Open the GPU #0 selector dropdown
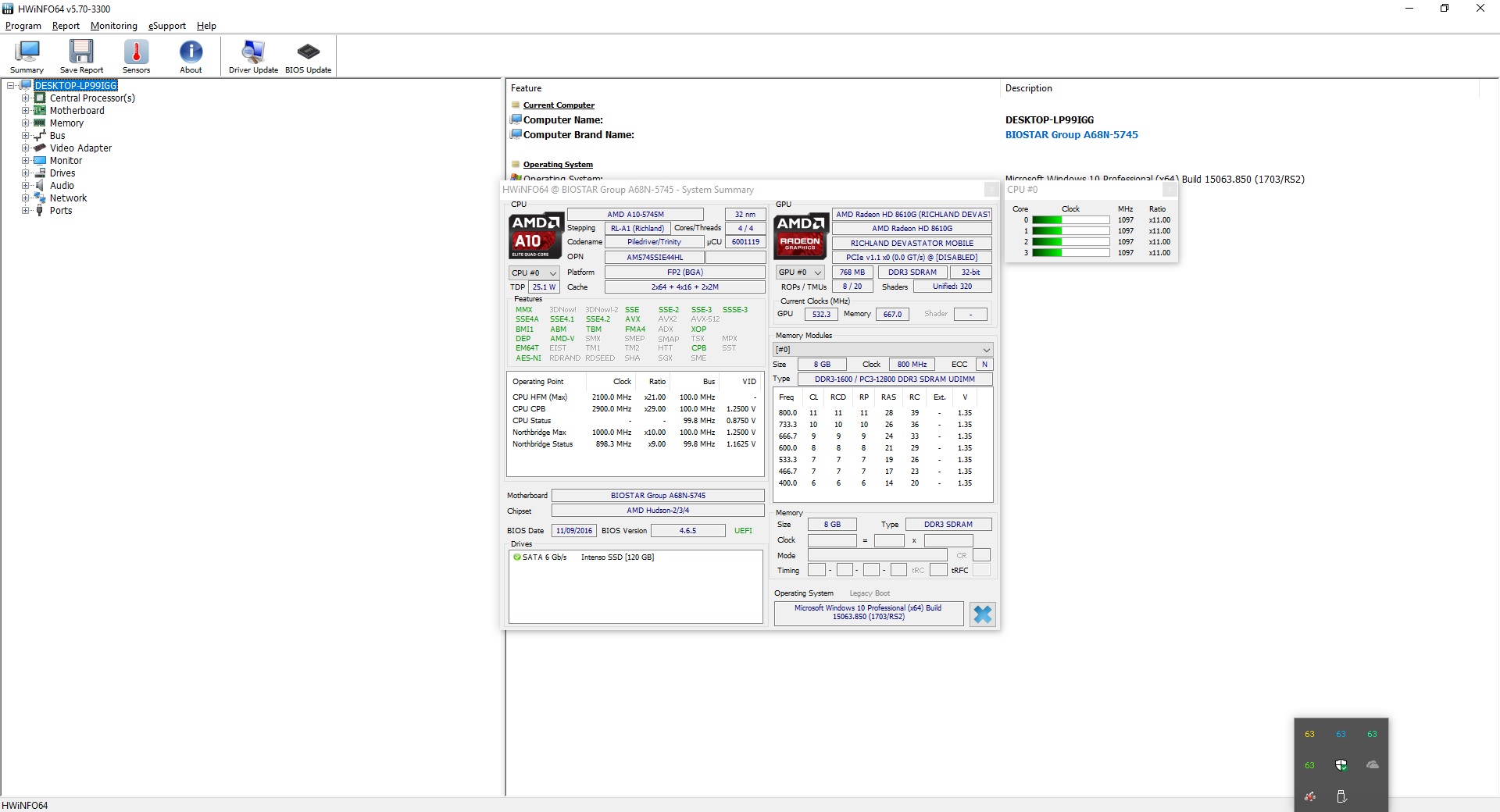Viewport: 1500px width, 812px height. coord(800,272)
